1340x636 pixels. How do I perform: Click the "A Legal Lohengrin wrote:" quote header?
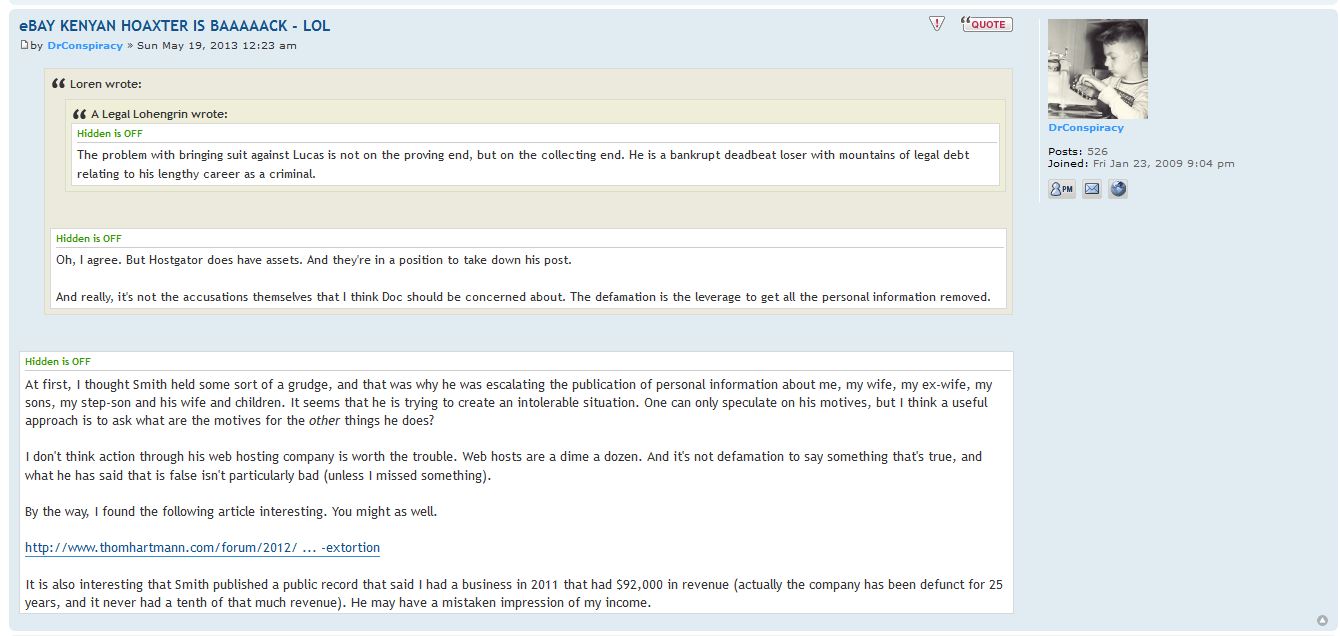click(159, 114)
